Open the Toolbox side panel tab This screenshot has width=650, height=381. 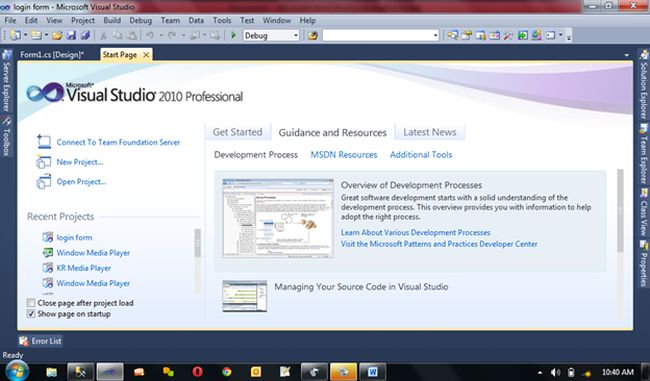tap(6, 136)
